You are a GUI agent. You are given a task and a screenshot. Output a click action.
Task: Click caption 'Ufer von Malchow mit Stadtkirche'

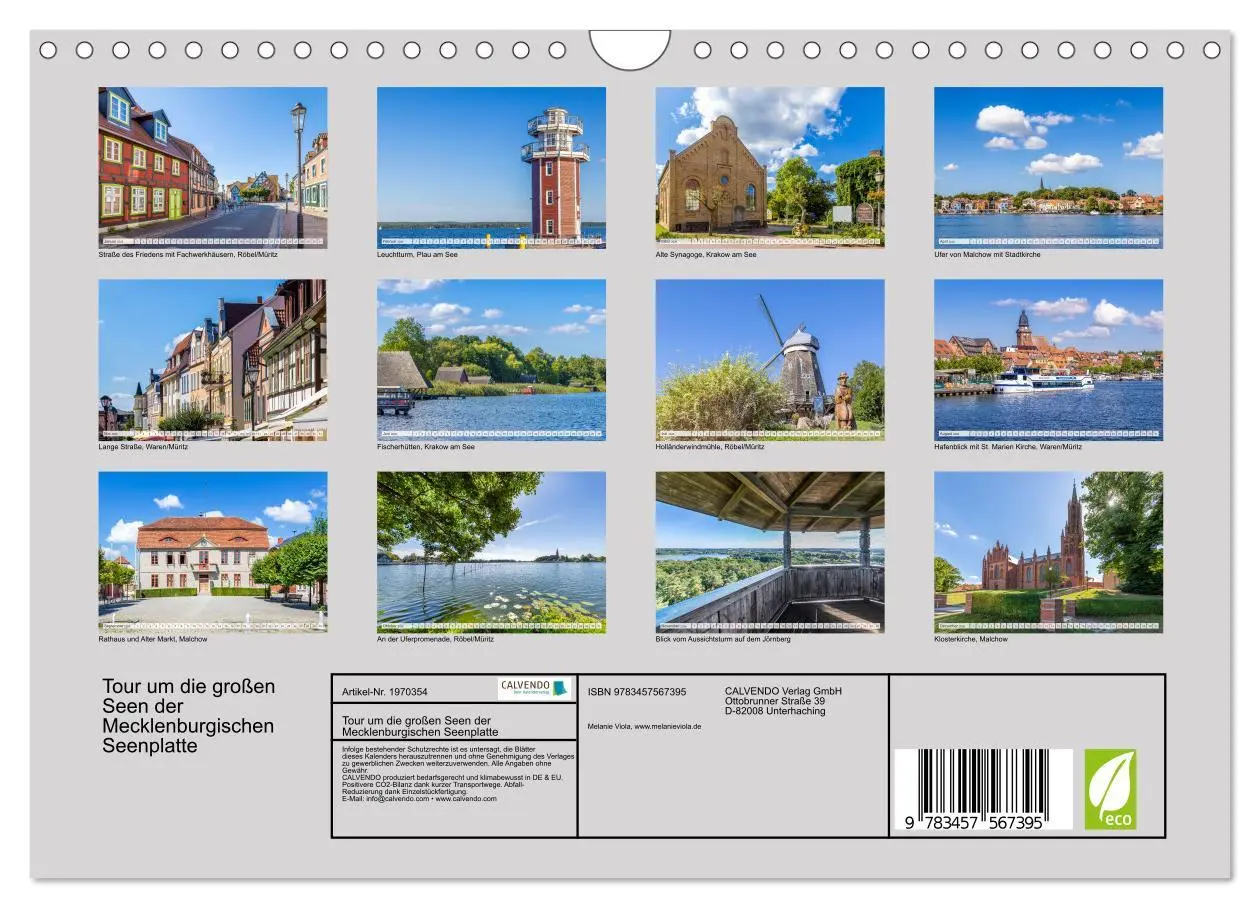[x=987, y=255]
